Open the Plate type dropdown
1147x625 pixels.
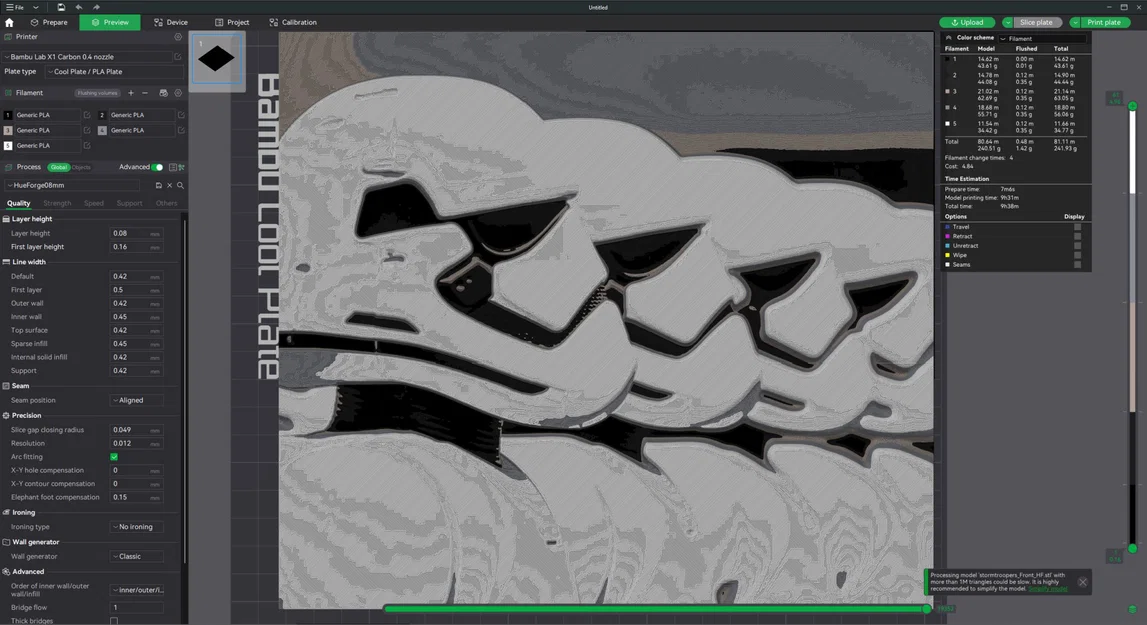(114, 72)
